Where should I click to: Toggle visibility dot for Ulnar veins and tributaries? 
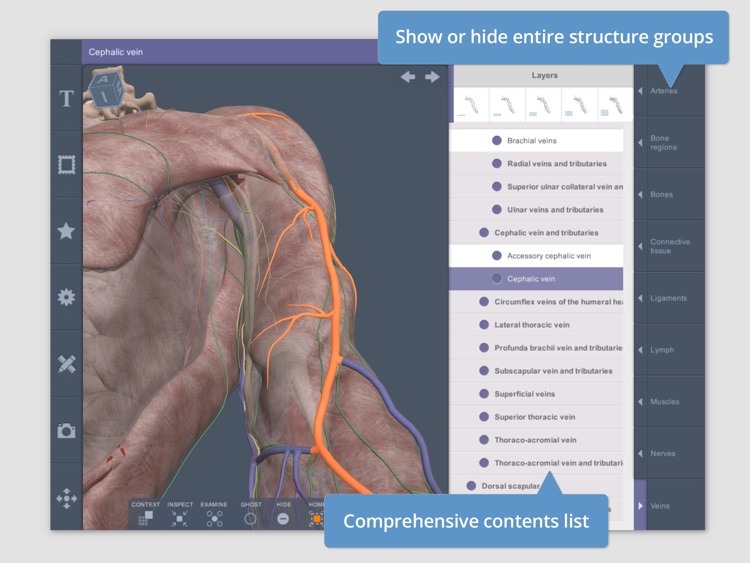point(496,209)
